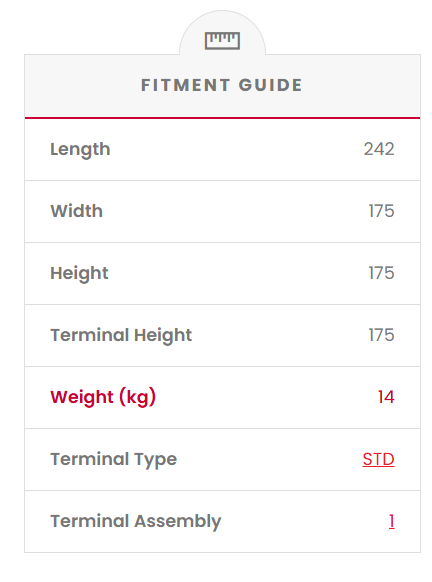Click the Width value 175
432x582 pixels.
pos(382,211)
